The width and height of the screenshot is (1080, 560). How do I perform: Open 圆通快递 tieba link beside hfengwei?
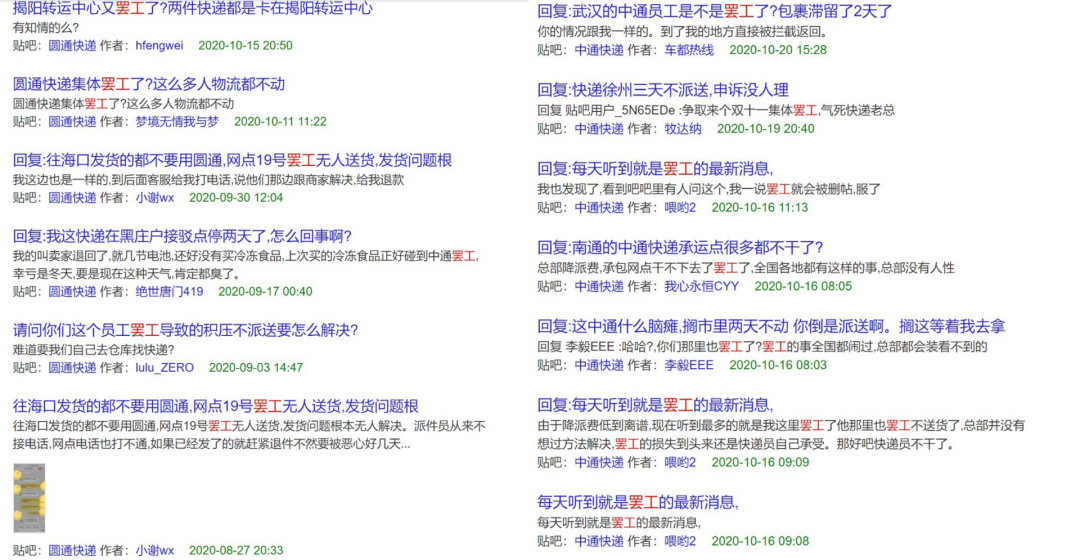[x=72, y=45]
